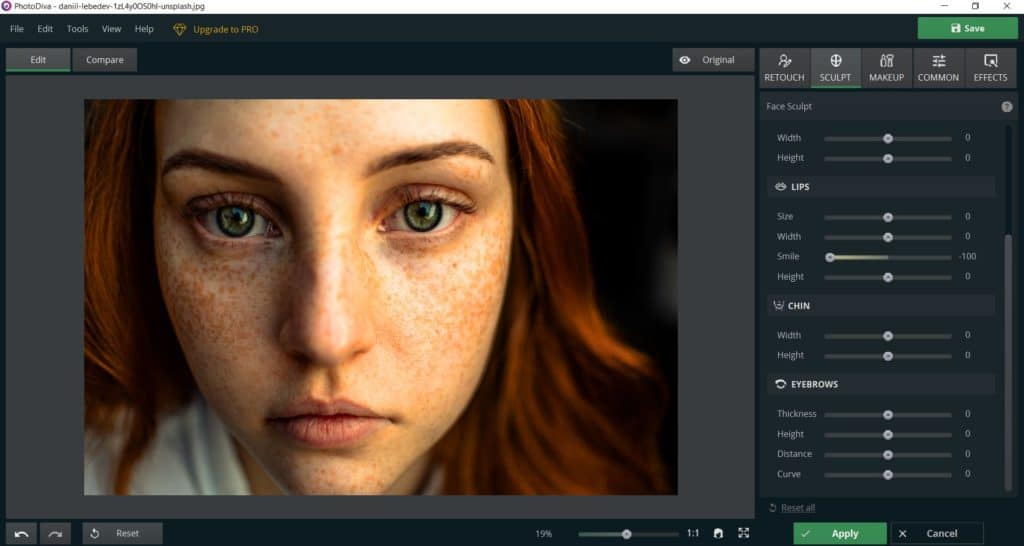The height and width of the screenshot is (546, 1024).
Task: Open the Common adjustments panel
Action: (x=938, y=68)
